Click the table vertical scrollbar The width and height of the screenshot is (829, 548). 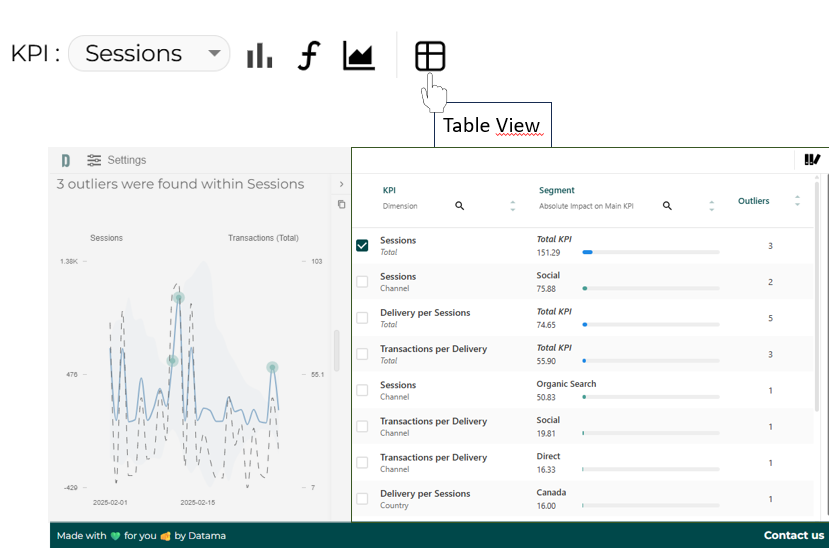tap(817, 296)
